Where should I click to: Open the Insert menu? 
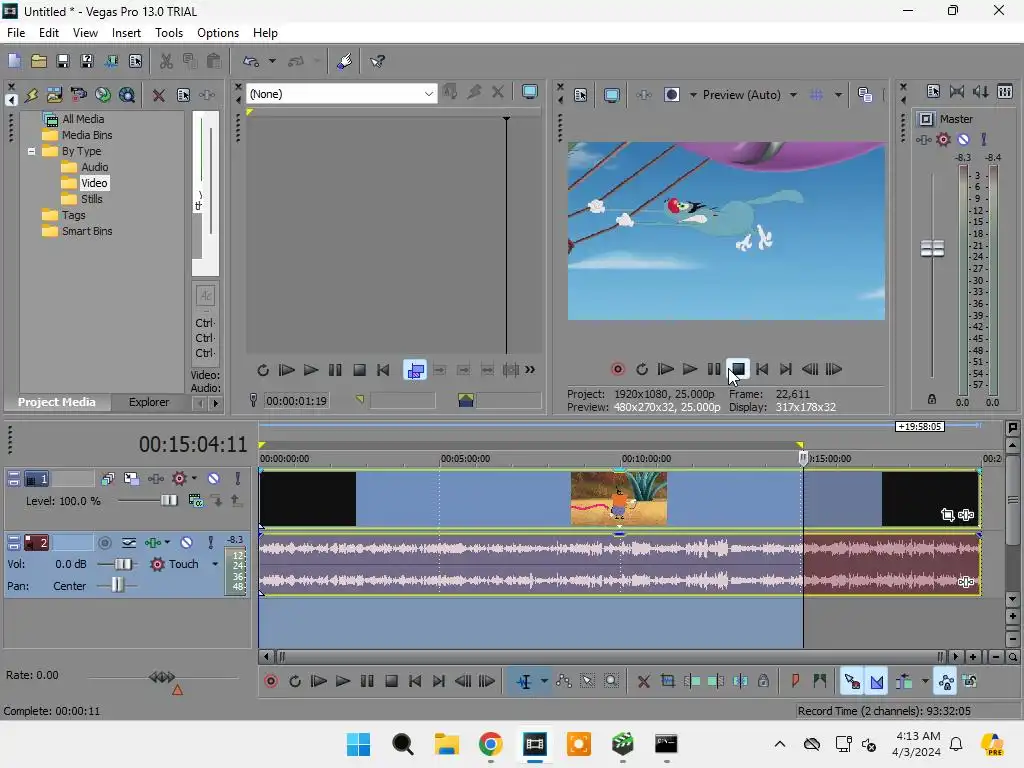[126, 33]
